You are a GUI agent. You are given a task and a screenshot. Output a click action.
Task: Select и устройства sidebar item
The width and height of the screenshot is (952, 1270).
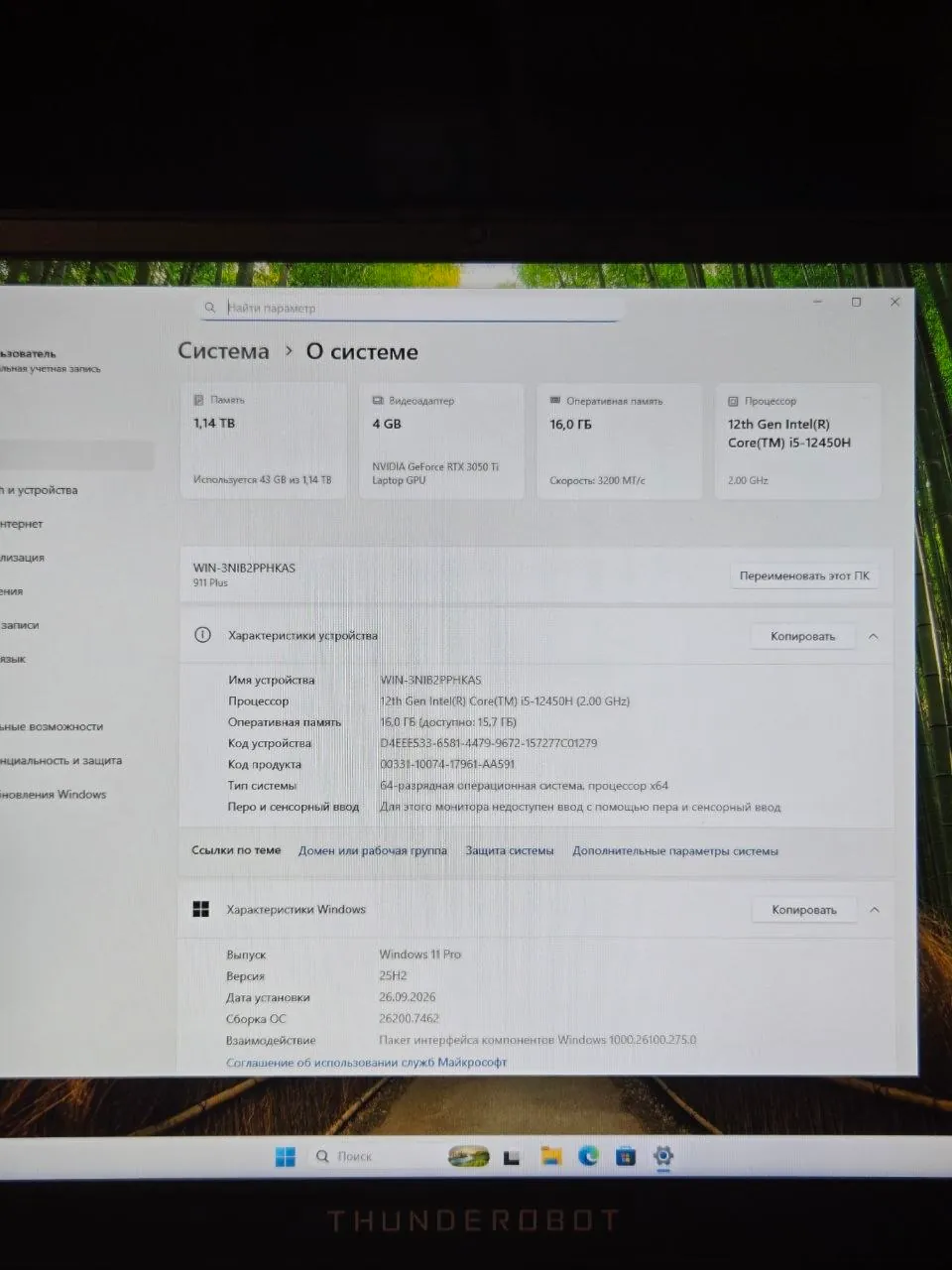point(40,490)
